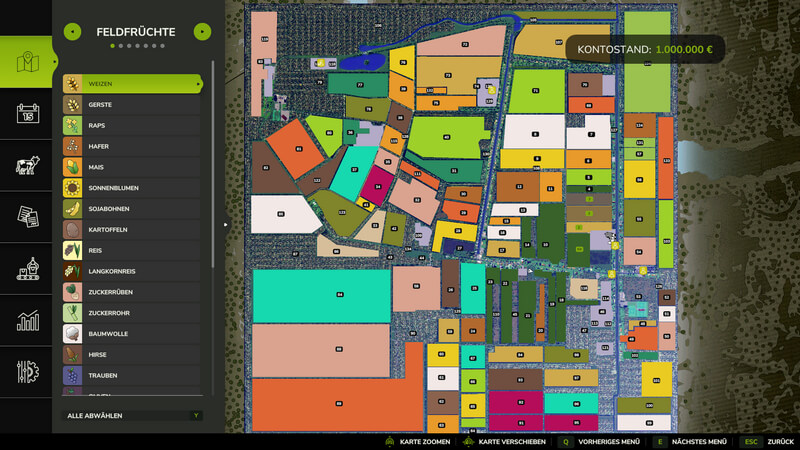Toggle Gerste crop filter

coord(132,105)
